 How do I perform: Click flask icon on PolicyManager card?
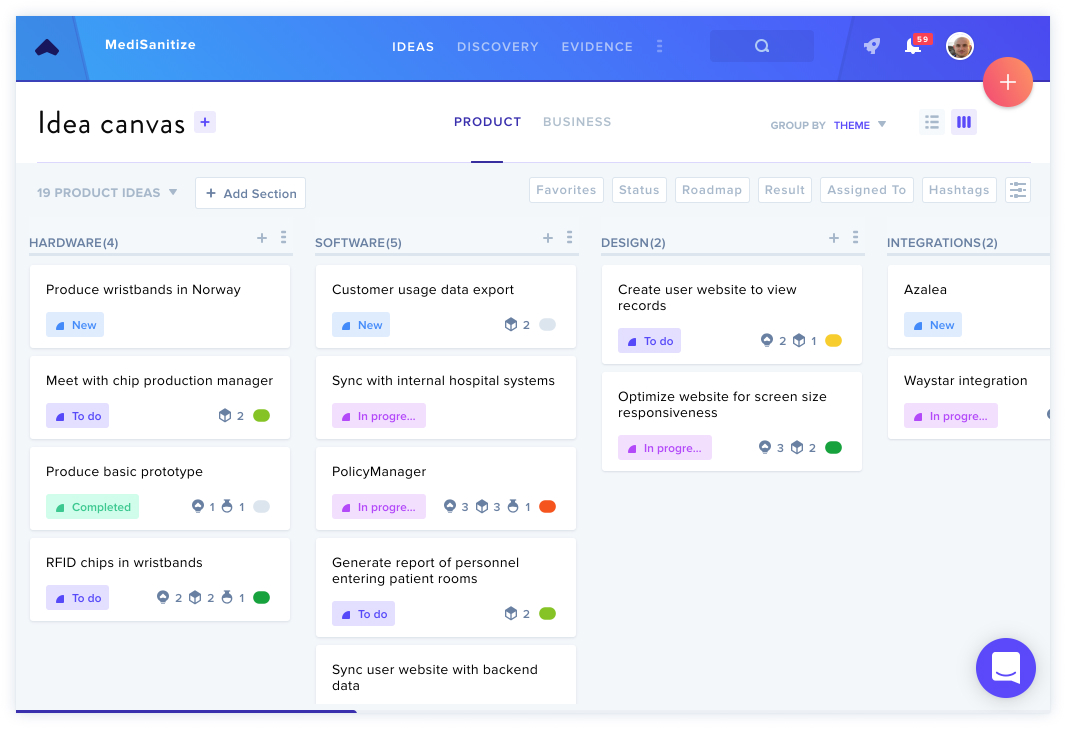[x=513, y=507]
